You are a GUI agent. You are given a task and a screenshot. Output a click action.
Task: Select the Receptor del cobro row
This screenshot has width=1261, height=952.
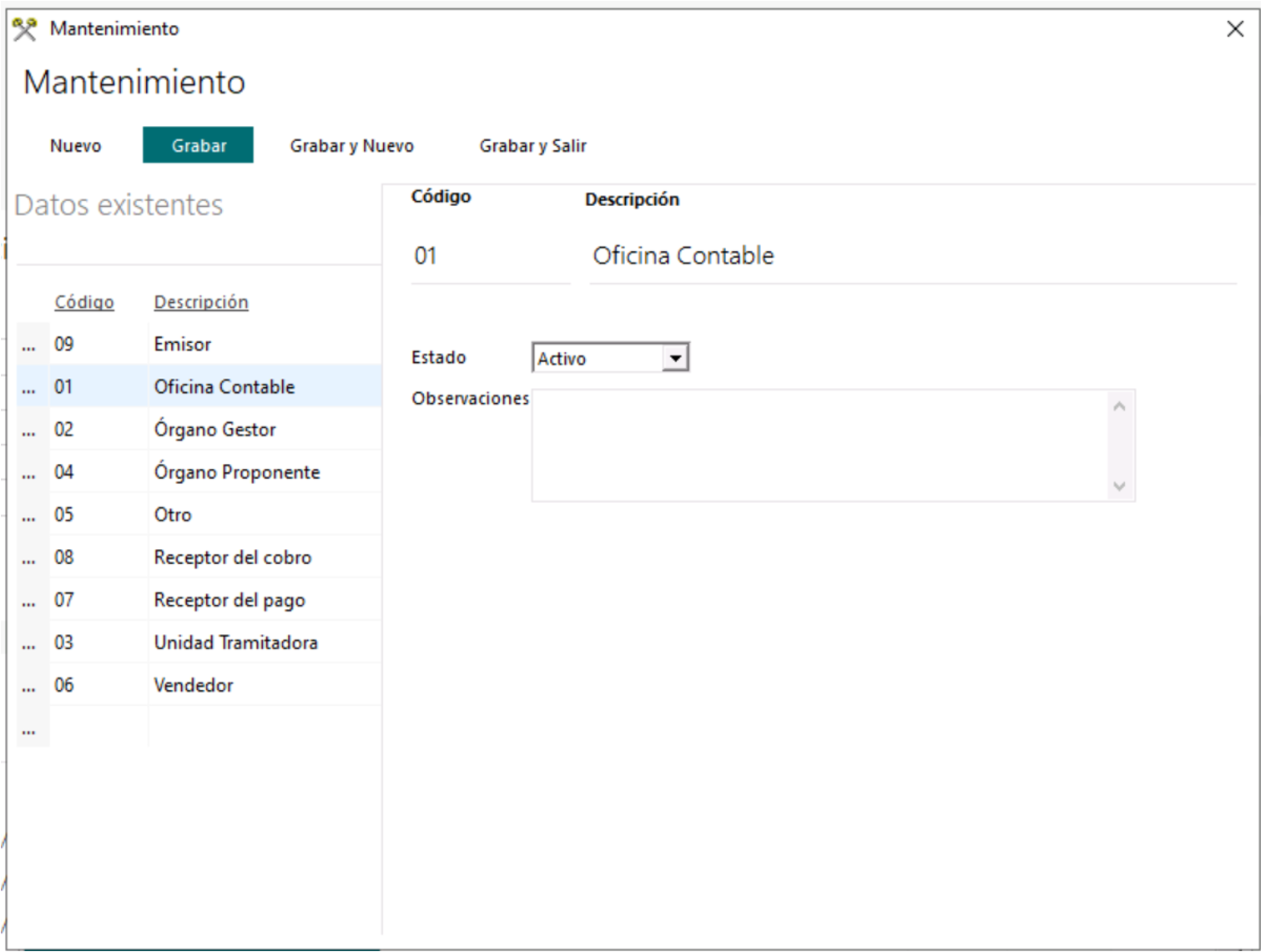[232, 557]
